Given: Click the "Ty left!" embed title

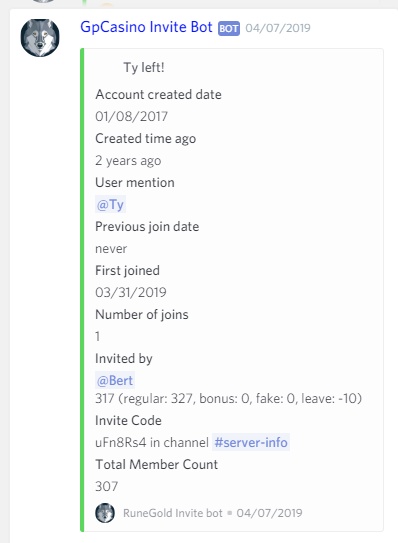Looking at the screenshot, I should 144,68.
